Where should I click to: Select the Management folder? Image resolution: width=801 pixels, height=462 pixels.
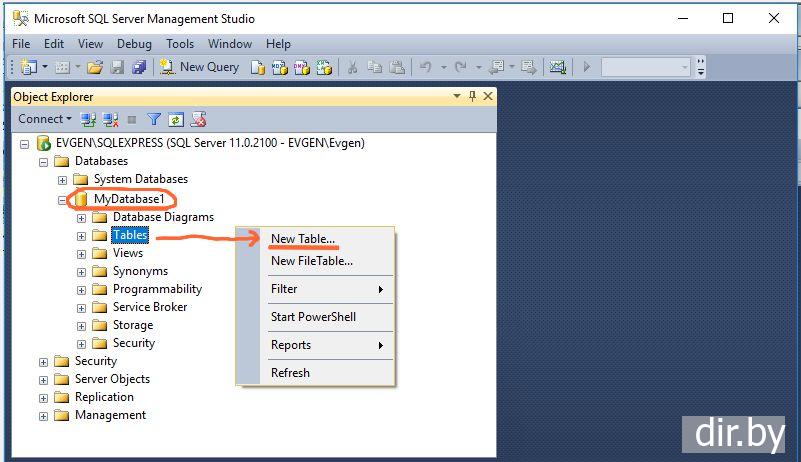110,415
